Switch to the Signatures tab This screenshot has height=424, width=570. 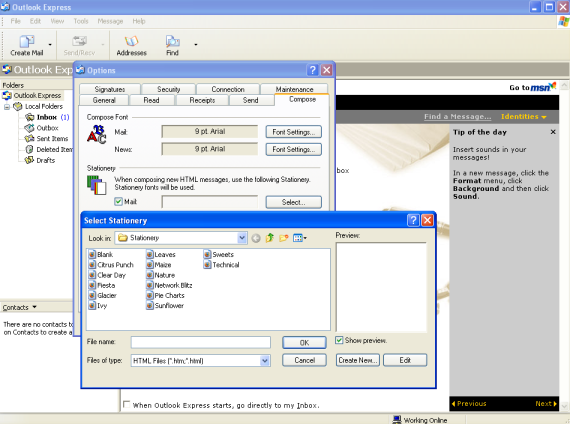(x=110, y=89)
